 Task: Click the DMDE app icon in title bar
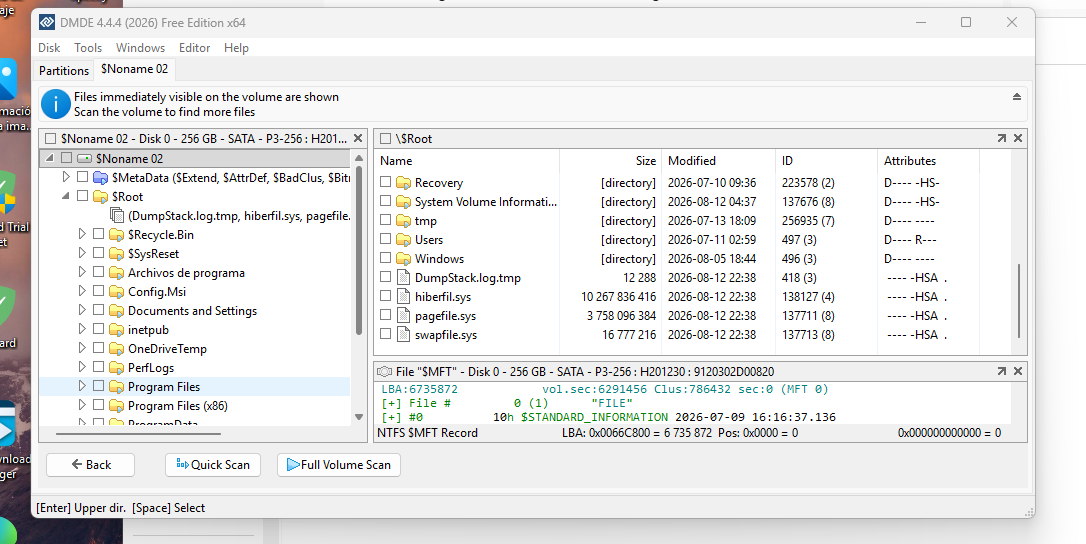tap(47, 23)
